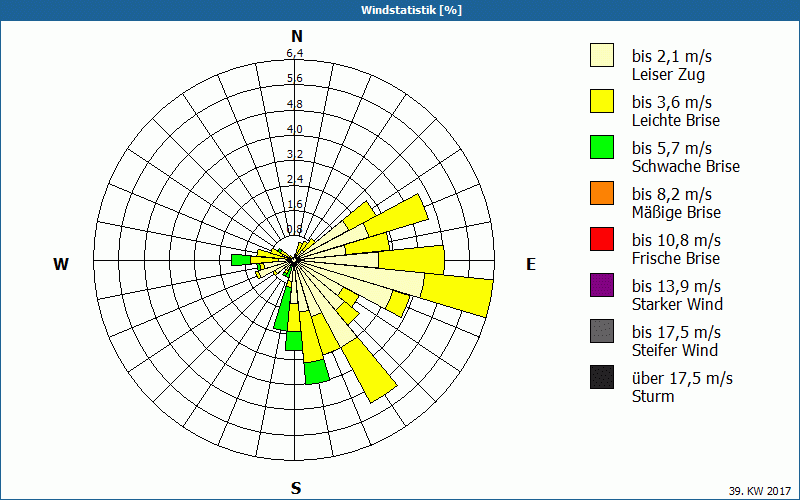Click the W compass label
This screenshot has height=500, width=800.
61,264
